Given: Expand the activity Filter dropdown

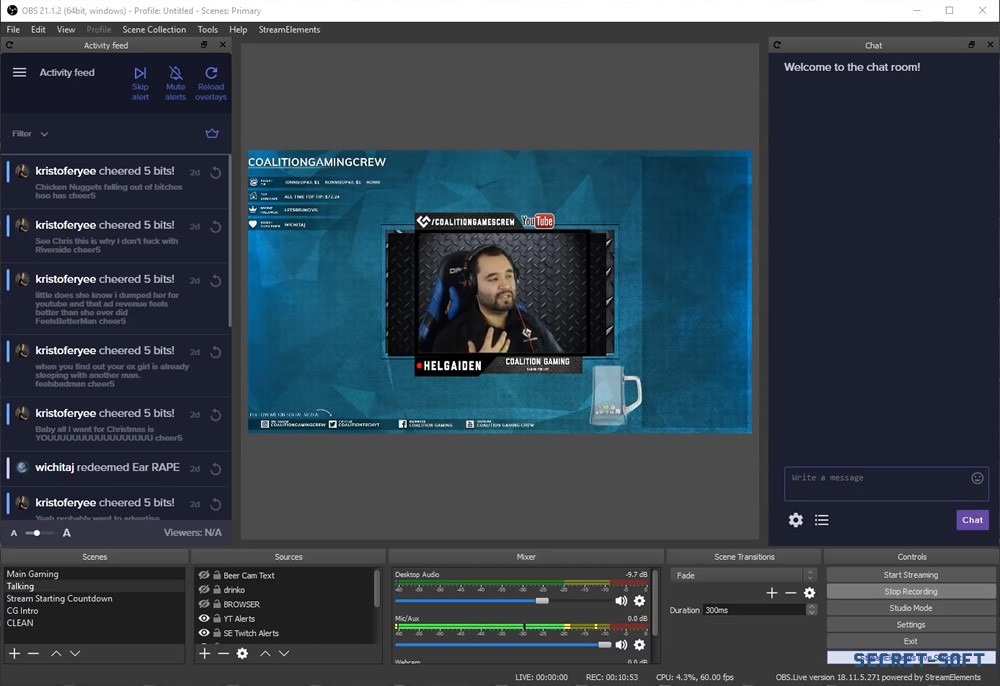Looking at the screenshot, I should point(30,134).
